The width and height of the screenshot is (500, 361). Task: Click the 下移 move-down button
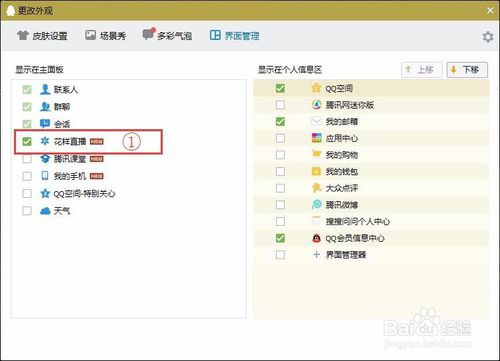coord(467,70)
